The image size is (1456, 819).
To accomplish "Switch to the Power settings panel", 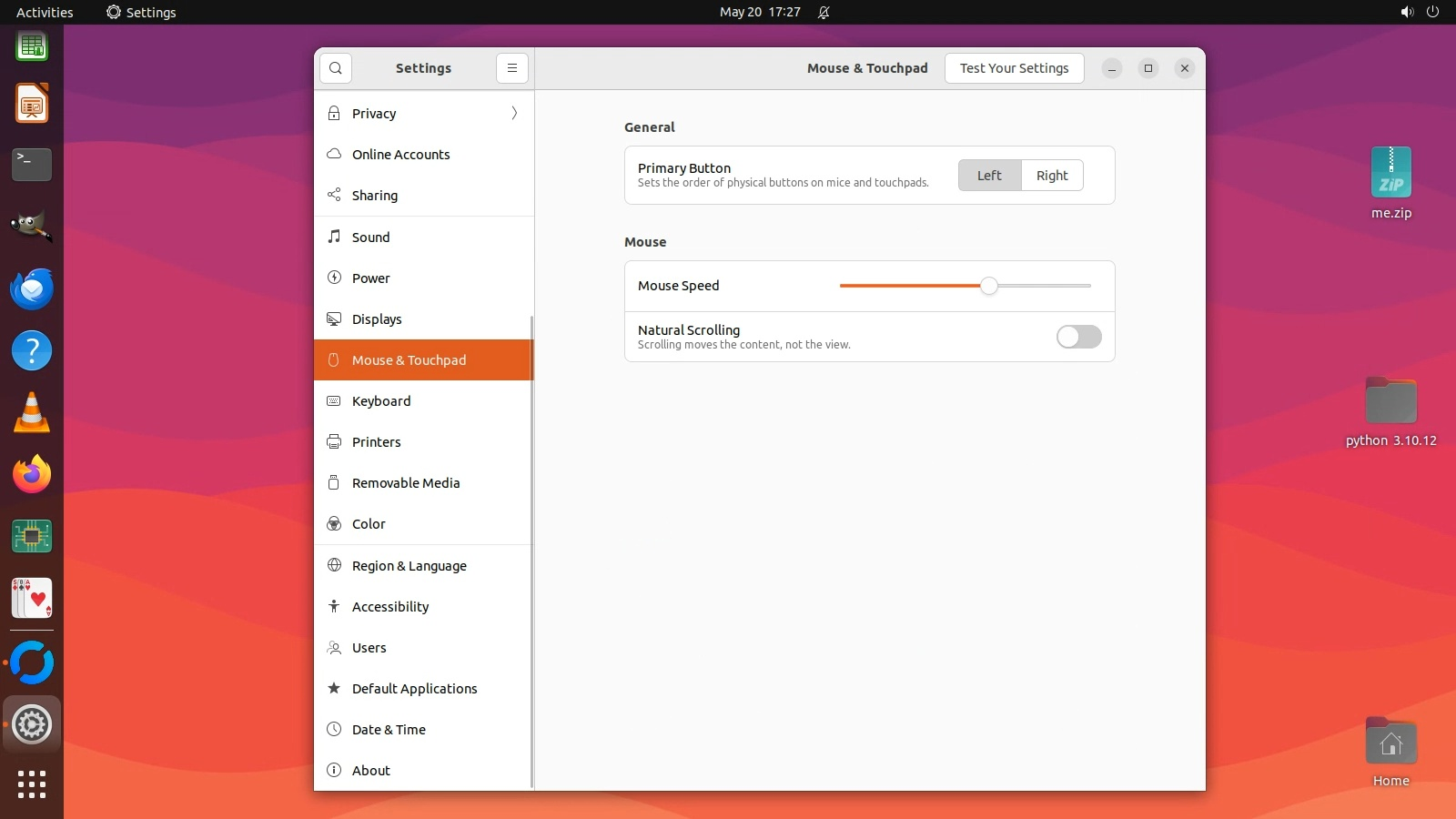I will [370, 278].
